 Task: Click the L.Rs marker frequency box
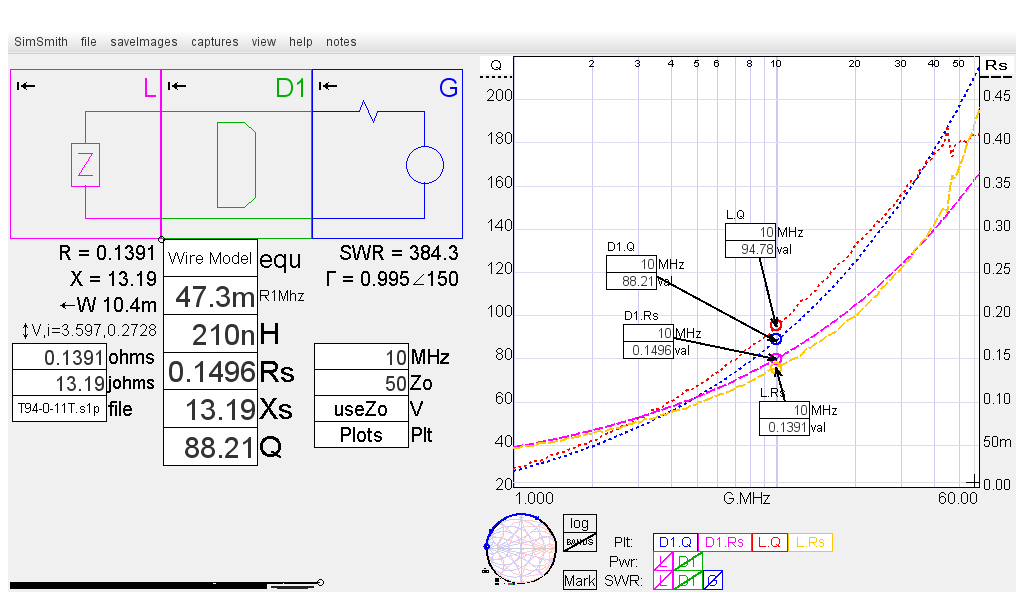(x=784, y=410)
